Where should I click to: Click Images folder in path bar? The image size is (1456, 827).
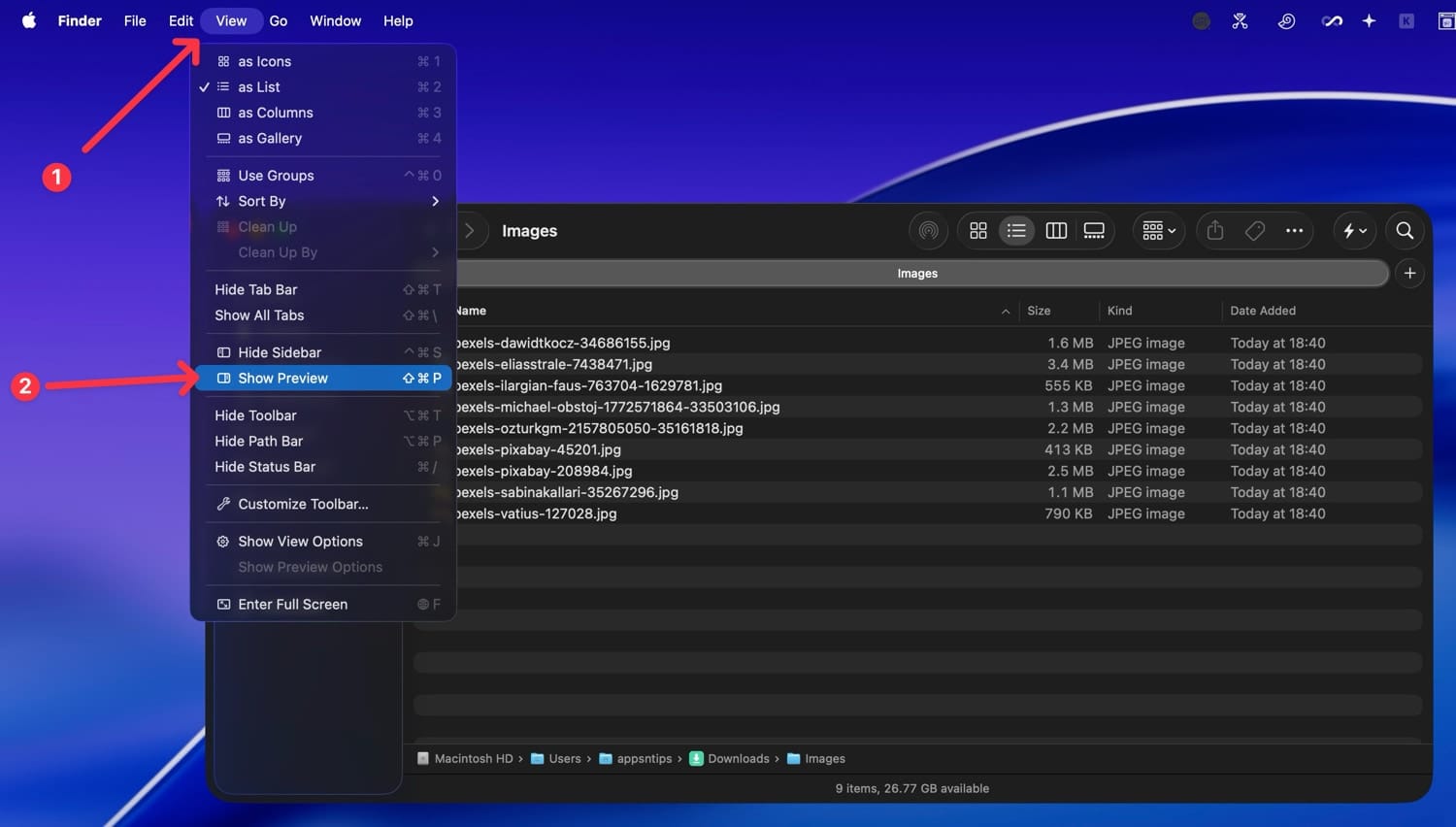815,759
